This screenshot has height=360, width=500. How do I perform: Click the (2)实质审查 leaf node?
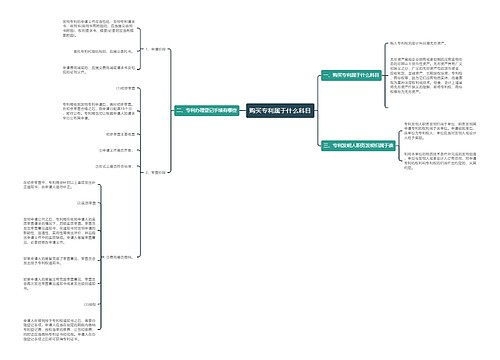point(86,203)
